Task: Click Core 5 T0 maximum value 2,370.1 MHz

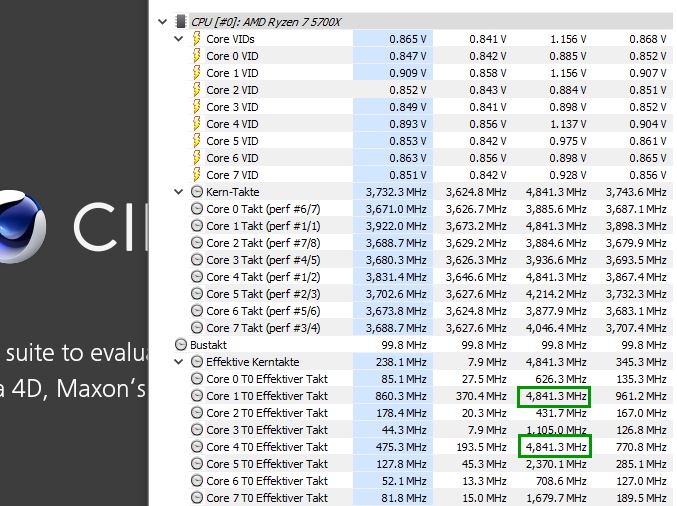Action: pyautogui.click(x=556, y=464)
